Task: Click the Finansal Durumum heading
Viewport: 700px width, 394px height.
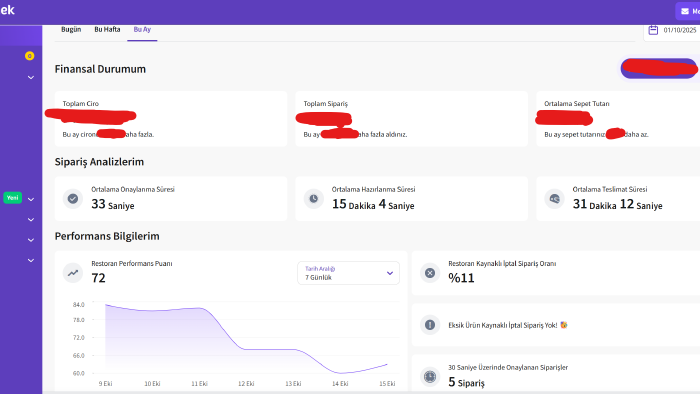Action: tap(100, 69)
